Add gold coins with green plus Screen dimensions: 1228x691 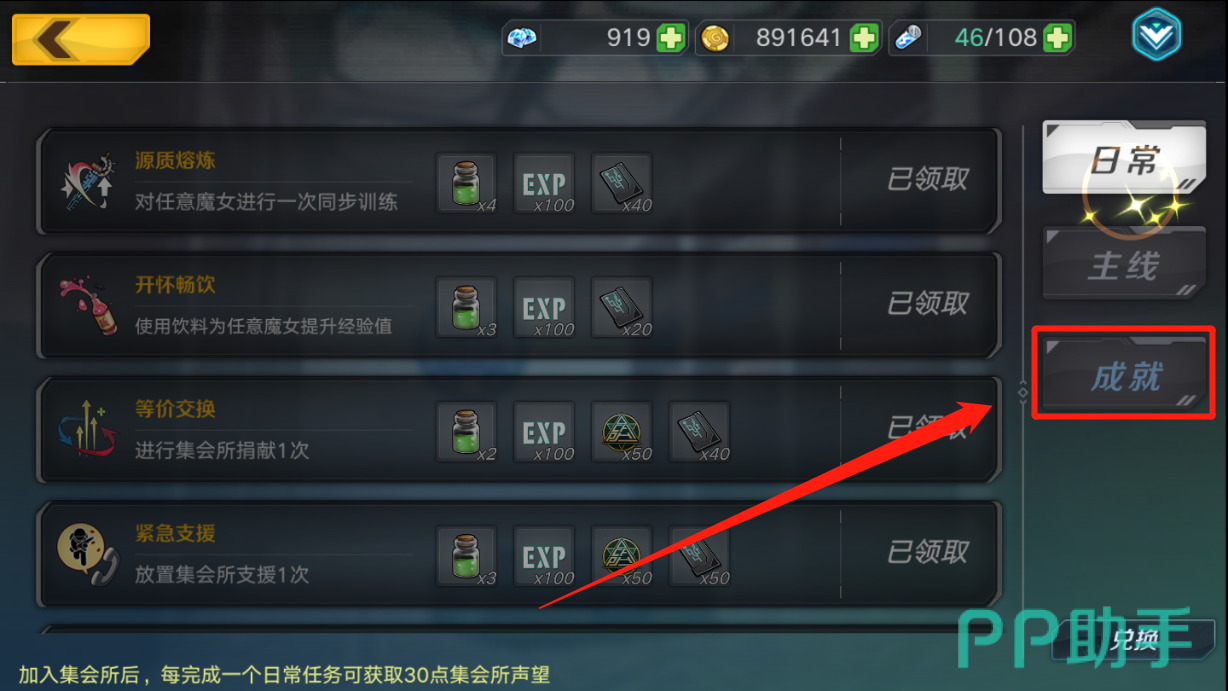coord(863,39)
